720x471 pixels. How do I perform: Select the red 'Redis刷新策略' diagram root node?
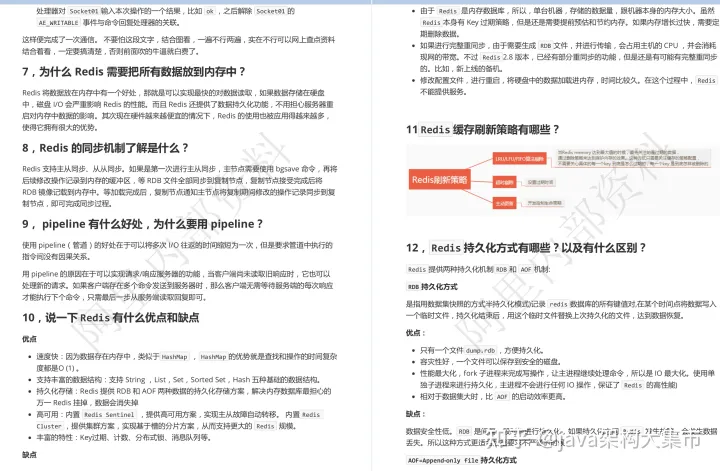point(439,179)
